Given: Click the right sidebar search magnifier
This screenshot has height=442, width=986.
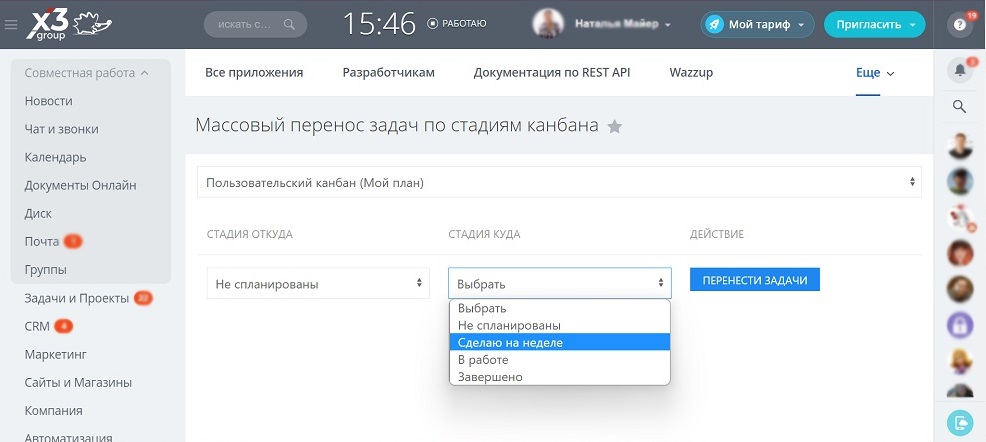Looking at the screenshot, I should [960, 106].
